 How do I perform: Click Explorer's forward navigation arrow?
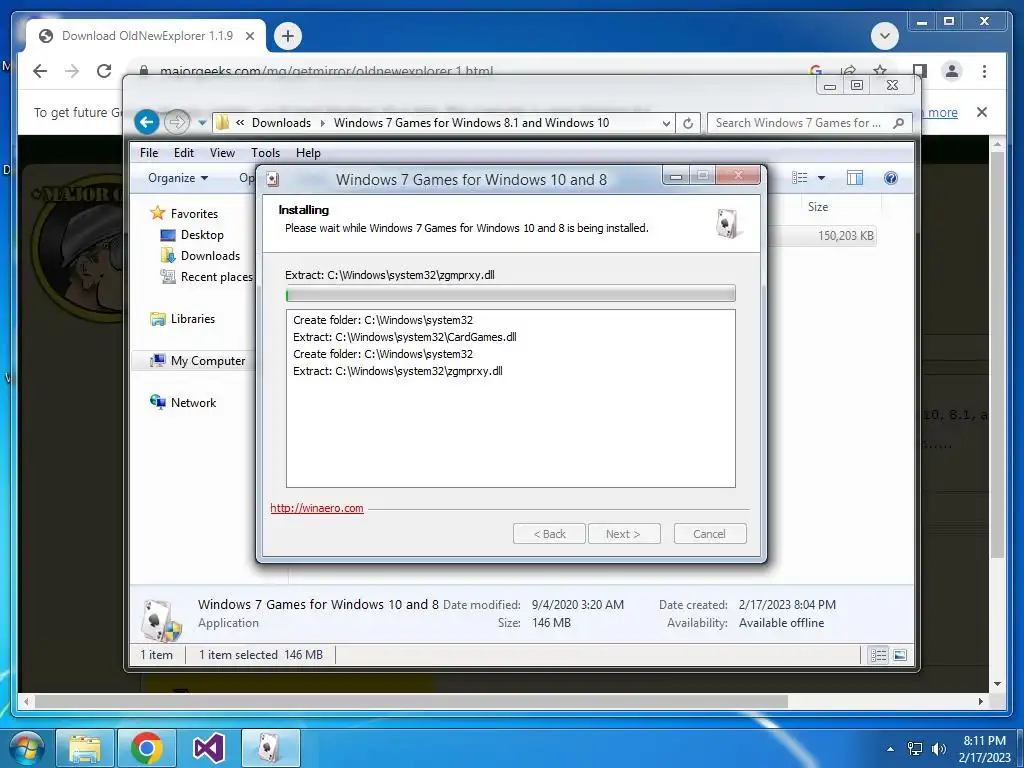click(176, 122)
